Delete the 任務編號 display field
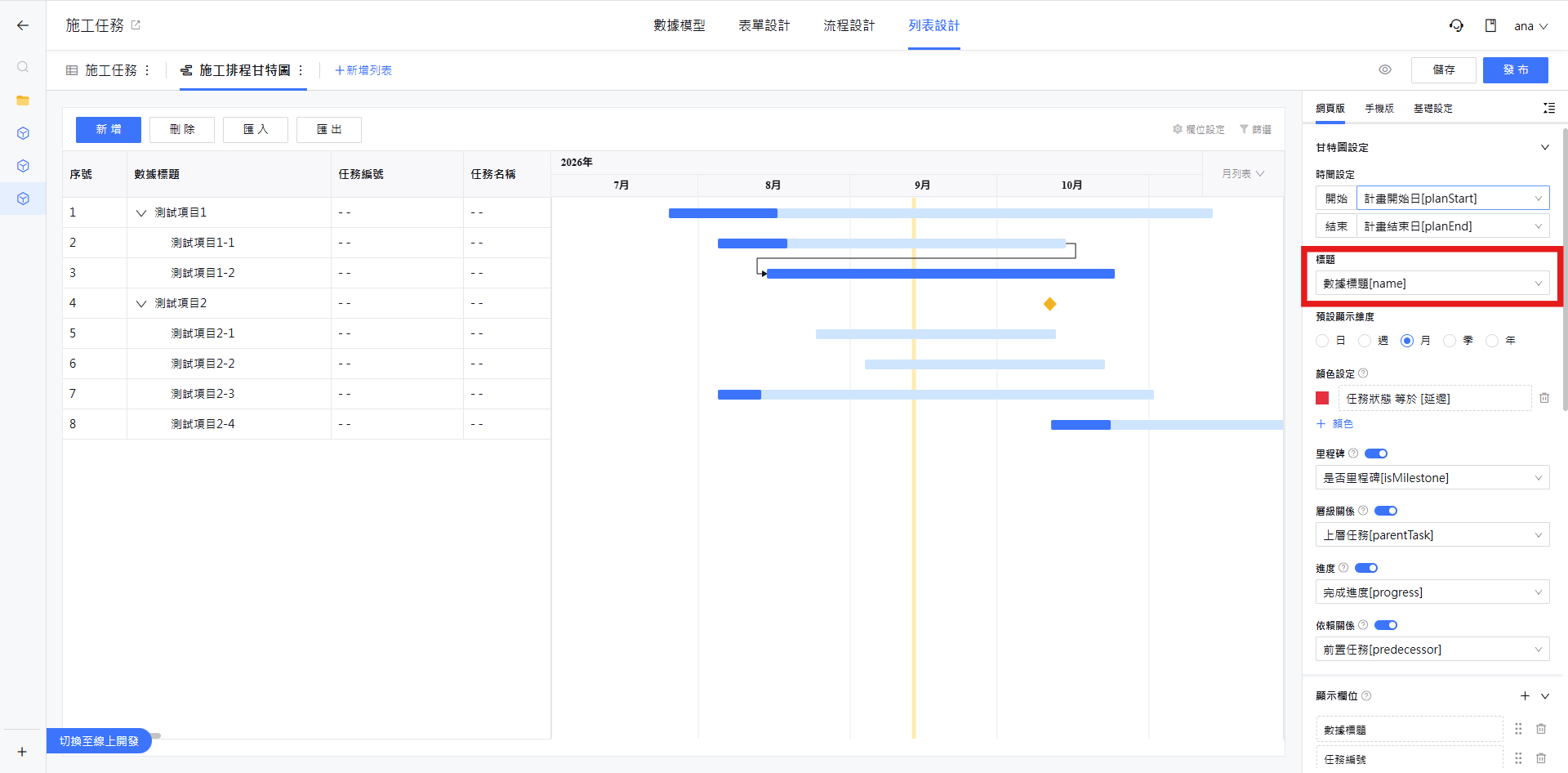1568x773 pixels. point(1541,758)
